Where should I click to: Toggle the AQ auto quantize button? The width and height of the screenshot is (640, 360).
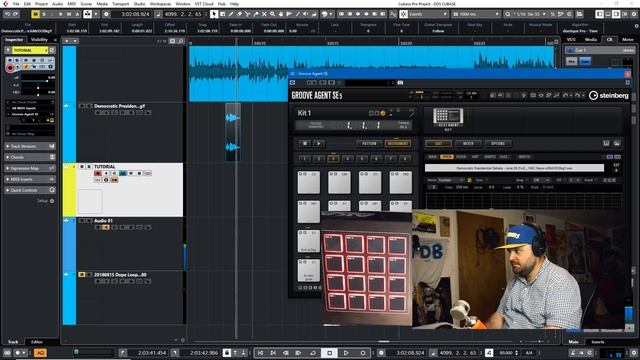(40, 353)
